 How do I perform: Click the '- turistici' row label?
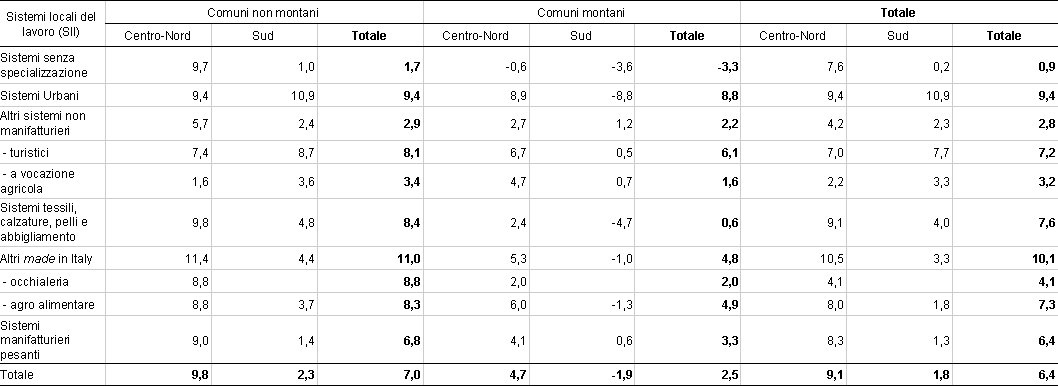(x=24, y=153)
